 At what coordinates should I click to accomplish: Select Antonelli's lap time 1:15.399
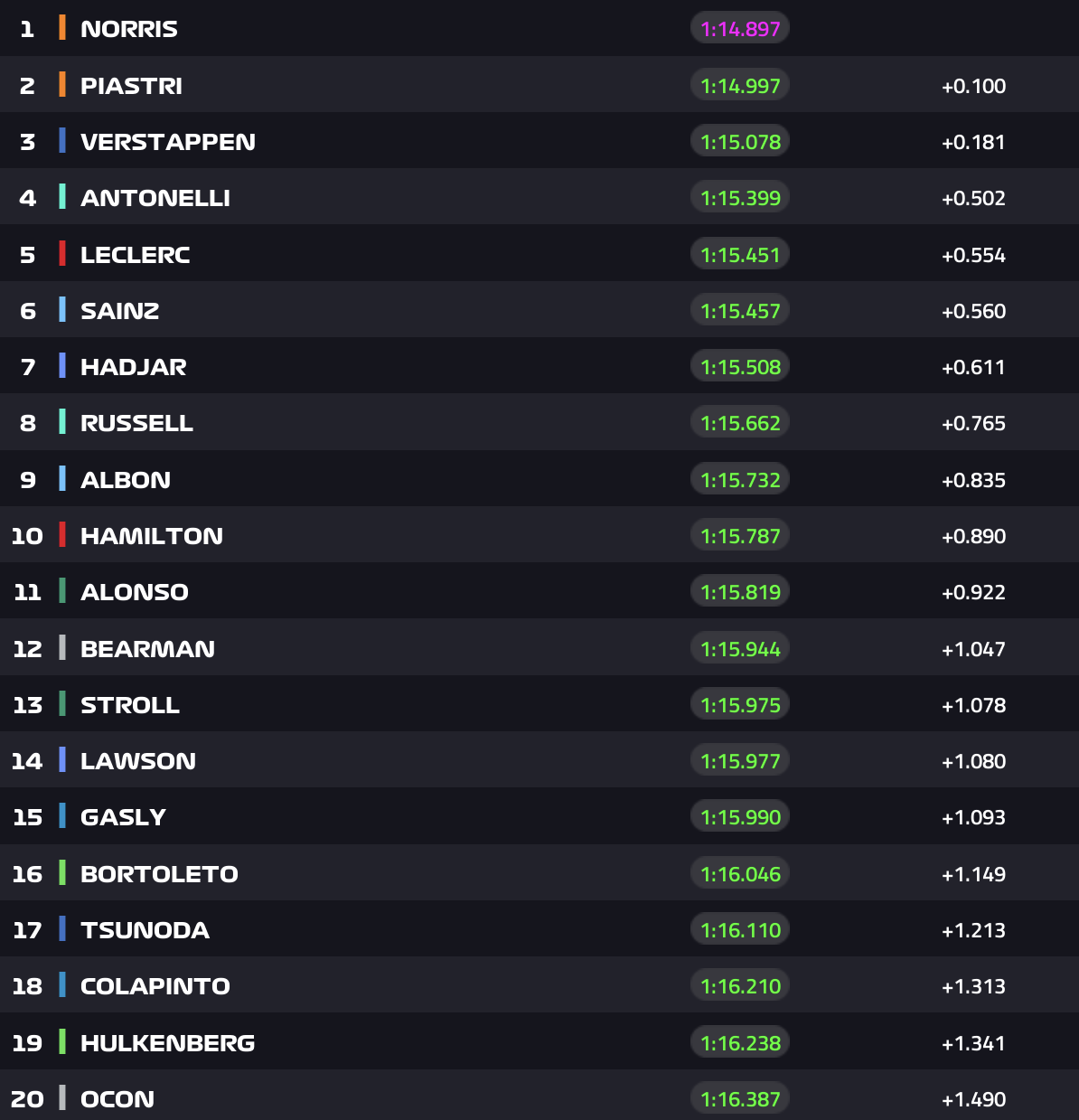[x=740, y=198]
